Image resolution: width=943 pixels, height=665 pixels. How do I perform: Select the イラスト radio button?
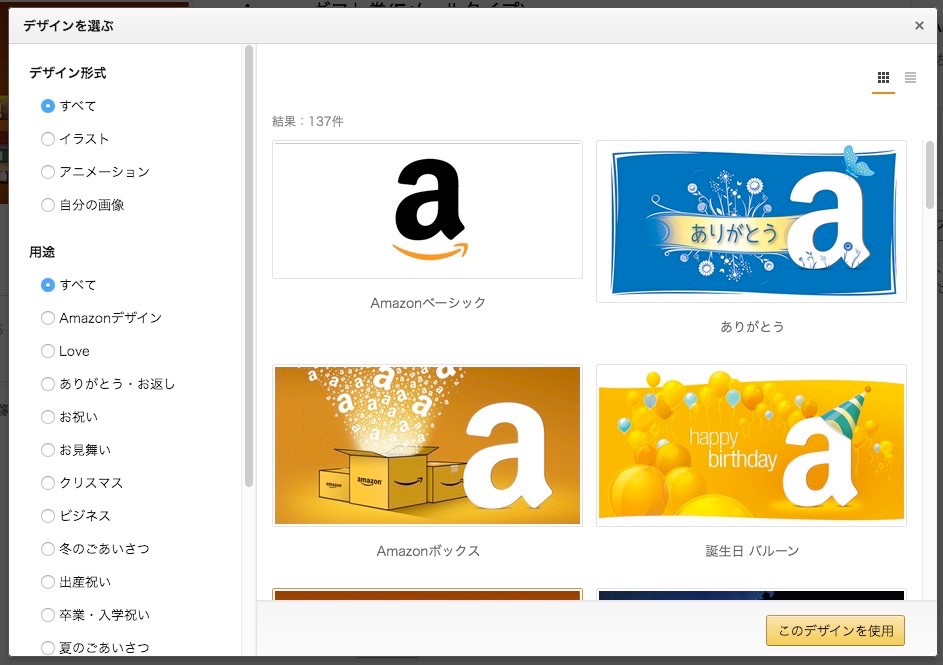click(48, 139)
